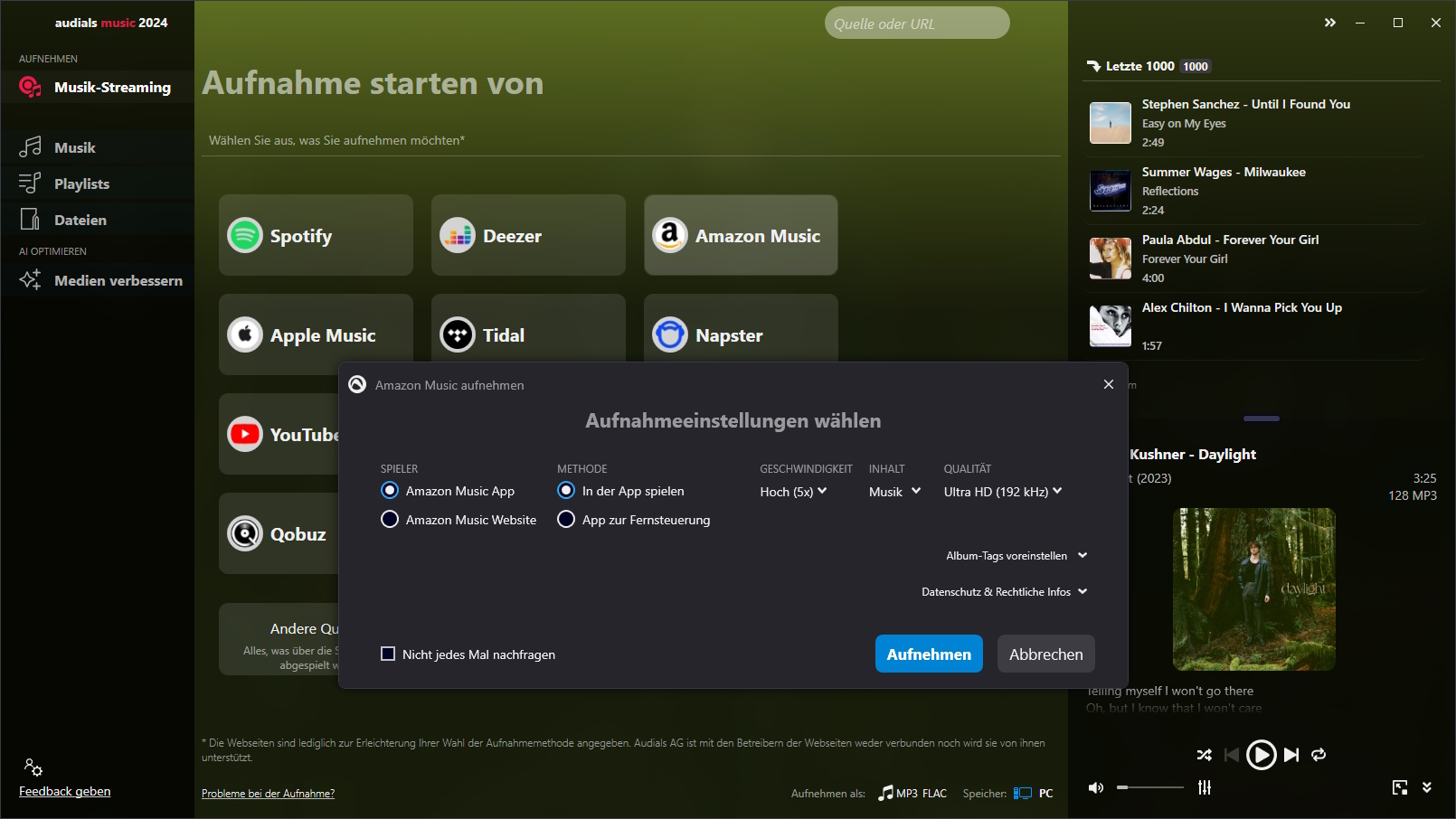Click the Musik-Streaming sidebar icon
Viewport: 1456px width, 819px height.
tap(30, 87)
